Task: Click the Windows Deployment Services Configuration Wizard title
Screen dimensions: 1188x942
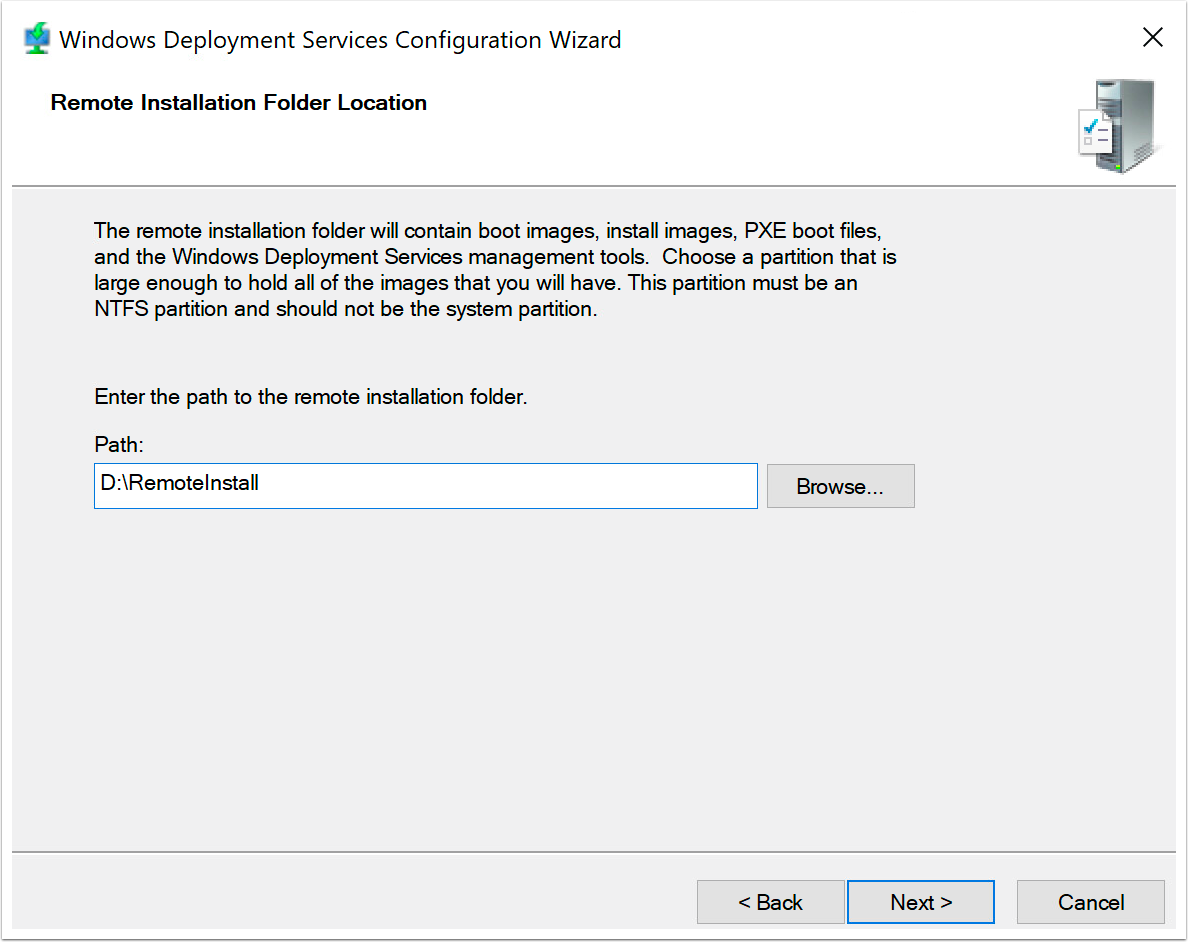Action: click(340, 40)
